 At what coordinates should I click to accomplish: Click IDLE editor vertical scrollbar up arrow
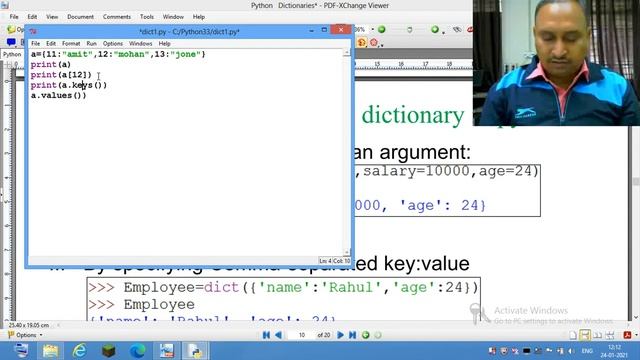347,53
